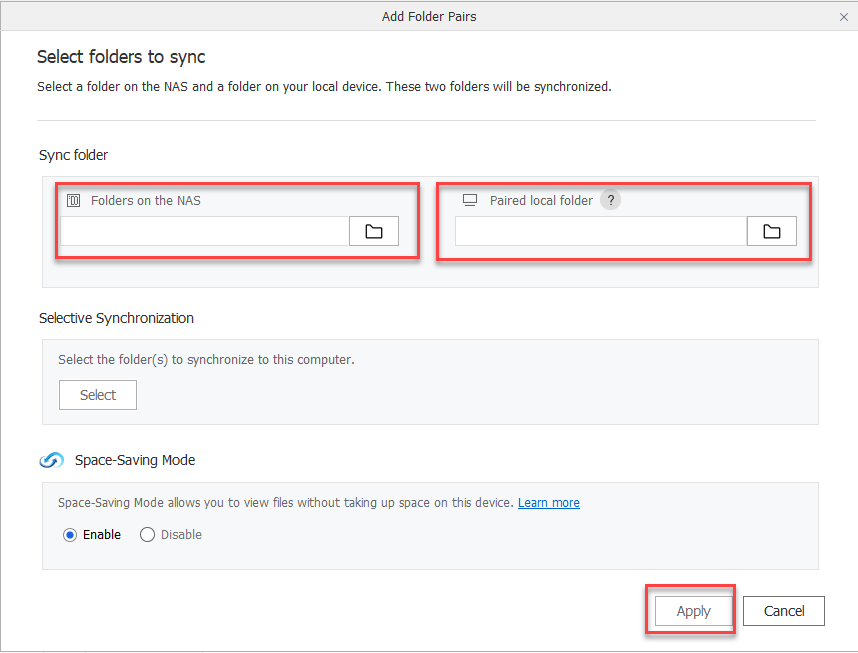The height and width of the screenshot is (653, 858).
Task: Click the "Folders on the NAS" label
Action: [146, 200]
